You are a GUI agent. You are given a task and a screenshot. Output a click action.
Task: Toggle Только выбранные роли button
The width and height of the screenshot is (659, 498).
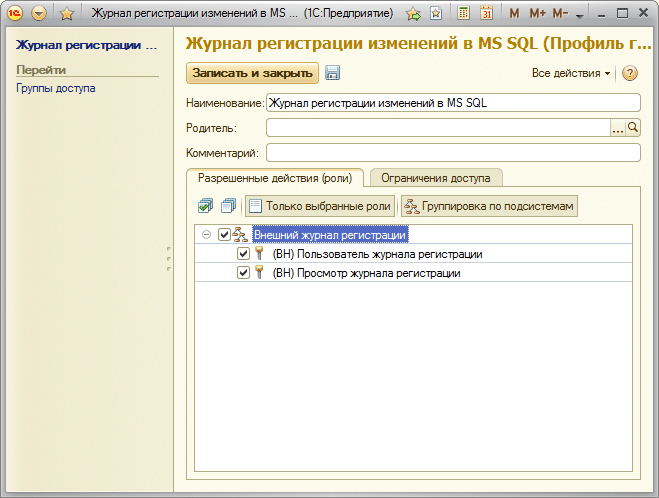[x=320, y=206]
